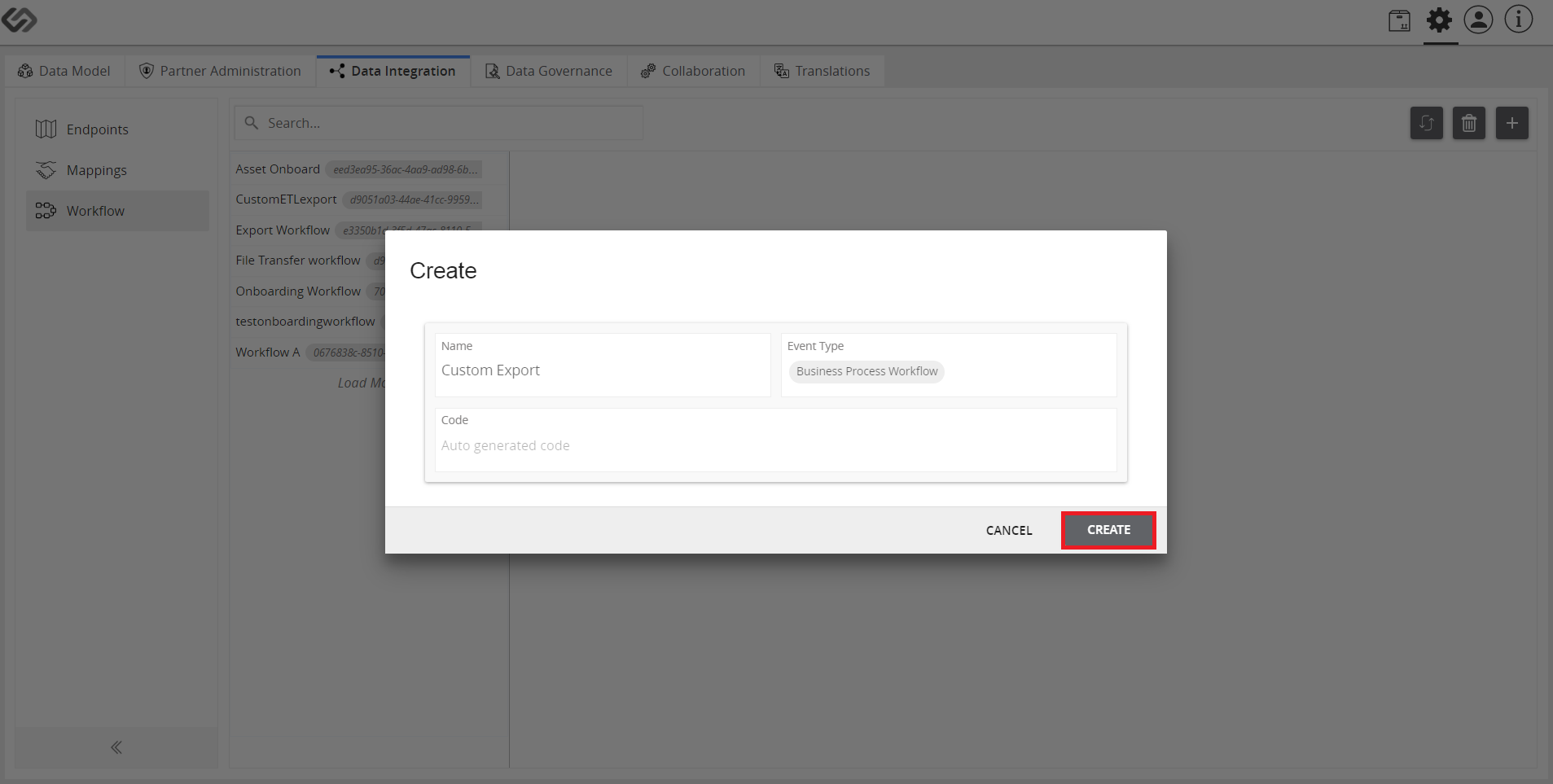
Task: Click the CANCEL button in dialog
Action: 1009,530
